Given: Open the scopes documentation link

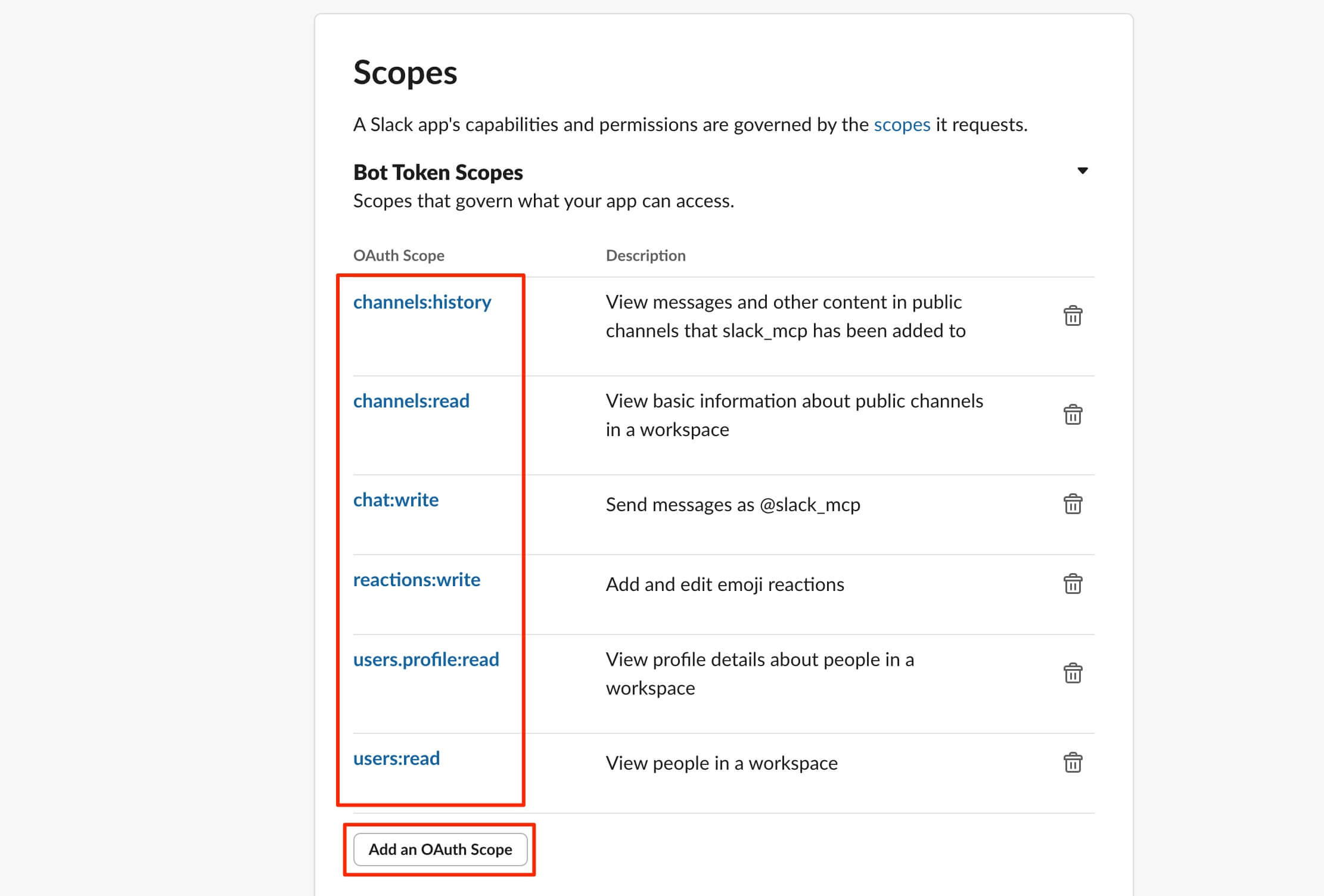Looking at the screenshot, I should pos(902,125).
